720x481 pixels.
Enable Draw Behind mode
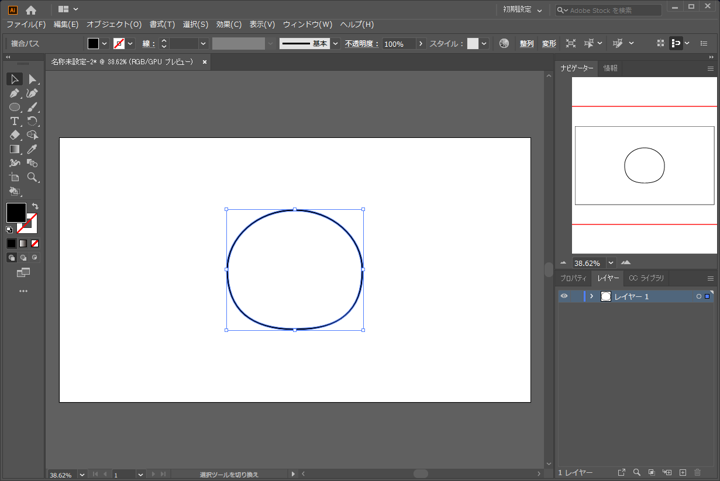tap(23, 258)
